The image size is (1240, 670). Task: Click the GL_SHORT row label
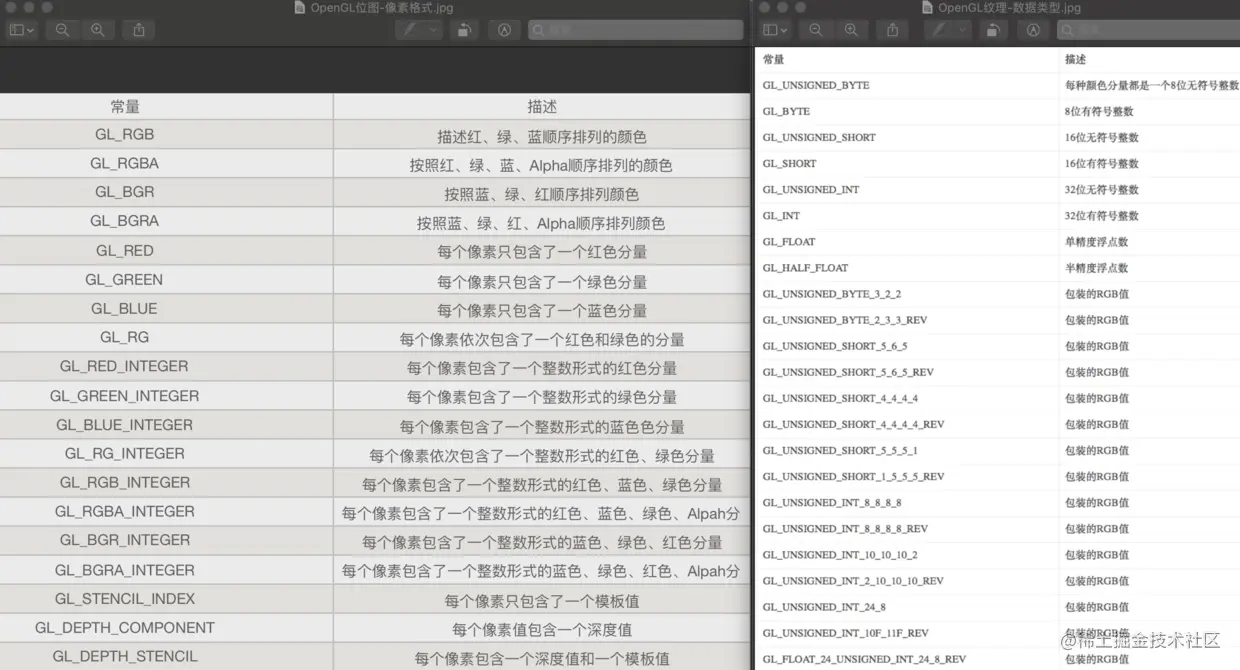(789, 164)
